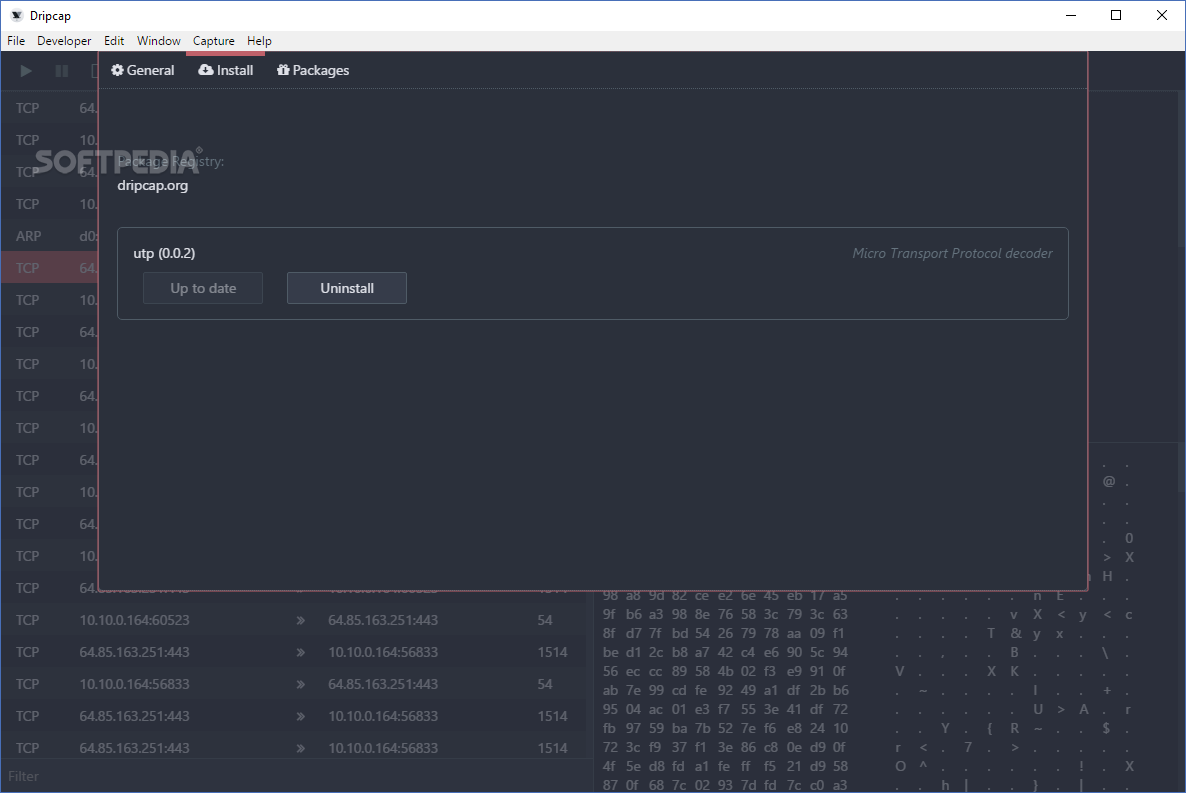Open the Capture menu
The width and height of the screenshot is (1186, 793).
pos(213,41)
